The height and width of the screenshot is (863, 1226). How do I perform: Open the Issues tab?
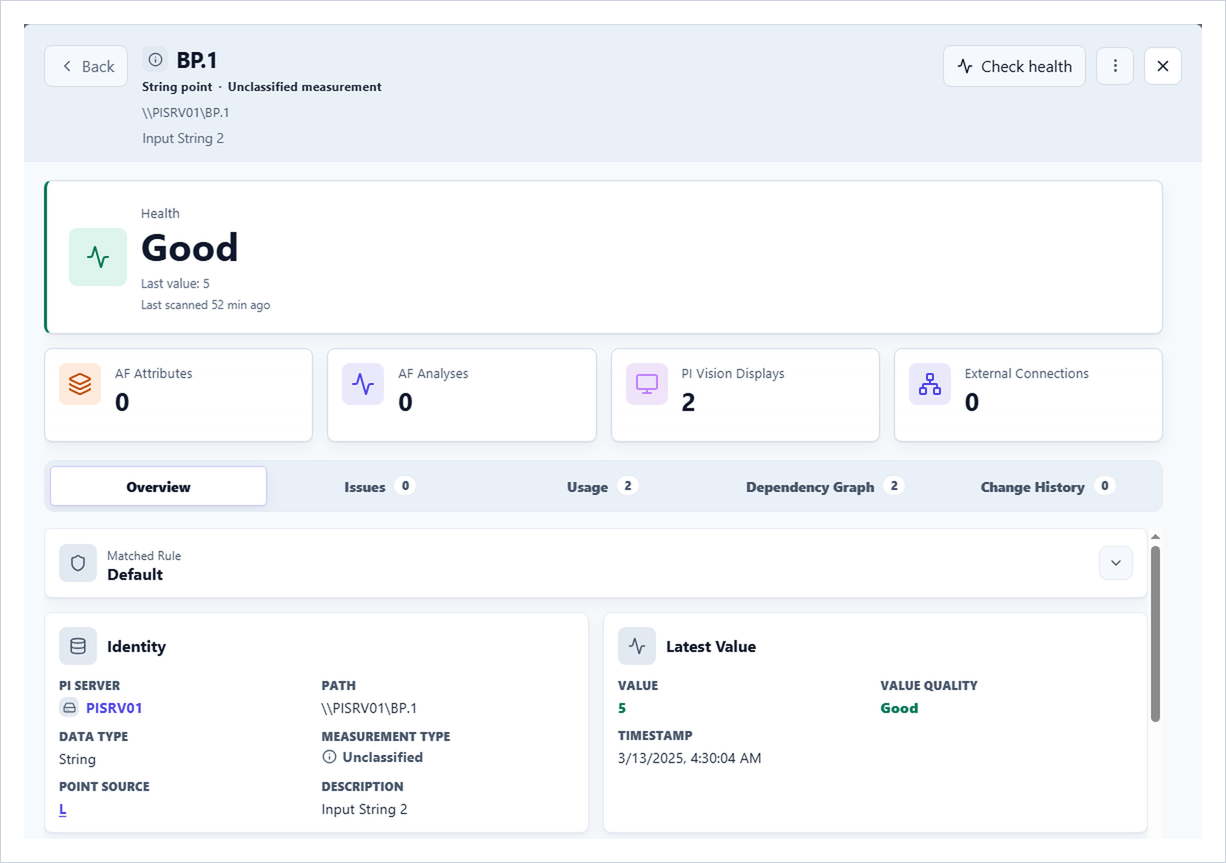coord(379,487)
